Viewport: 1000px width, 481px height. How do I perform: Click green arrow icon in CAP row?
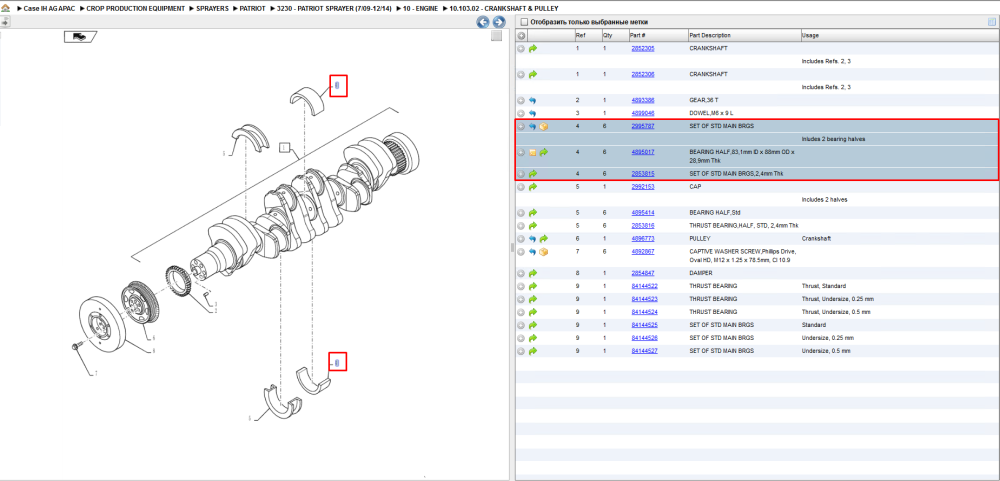click(x=533, y=187)
